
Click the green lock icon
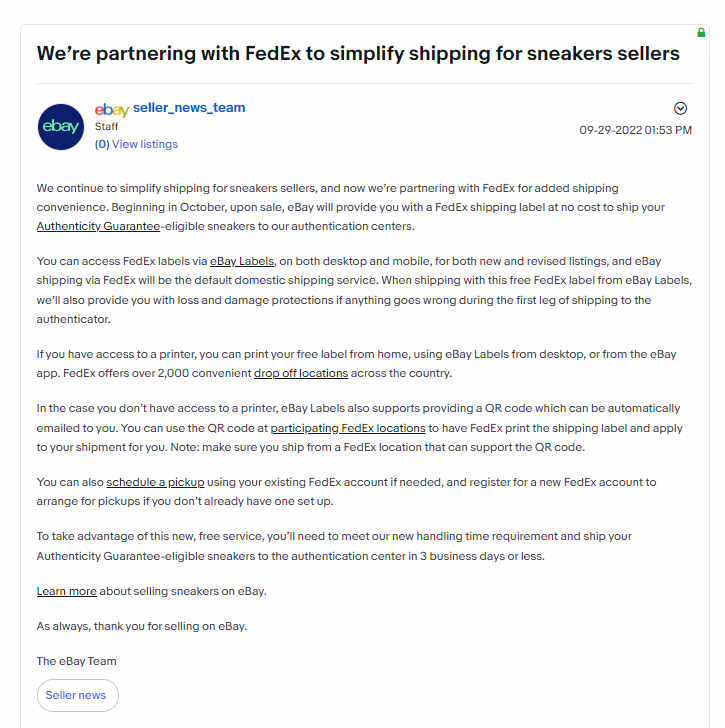pyautogui.click(x=701, y=32)
